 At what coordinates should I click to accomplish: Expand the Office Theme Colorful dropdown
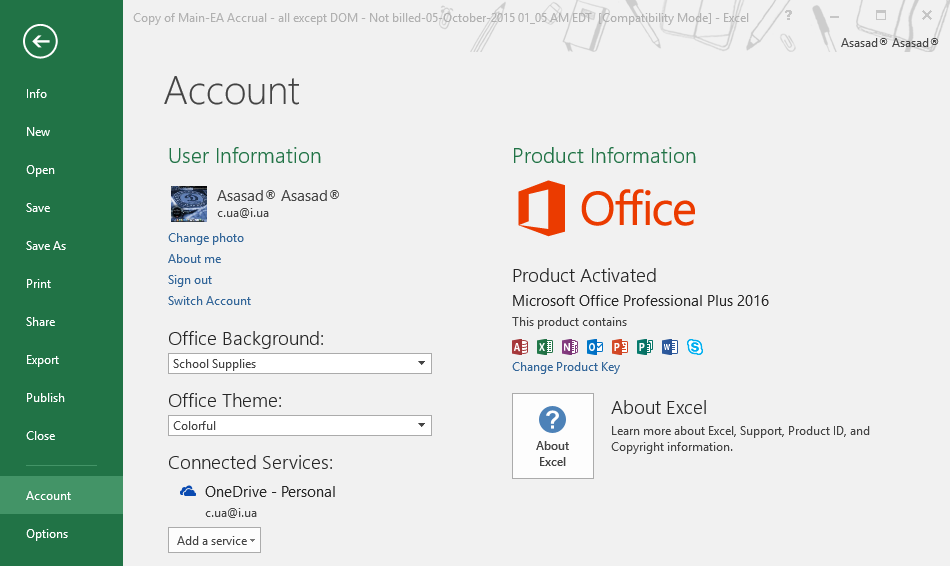(300, 425)
